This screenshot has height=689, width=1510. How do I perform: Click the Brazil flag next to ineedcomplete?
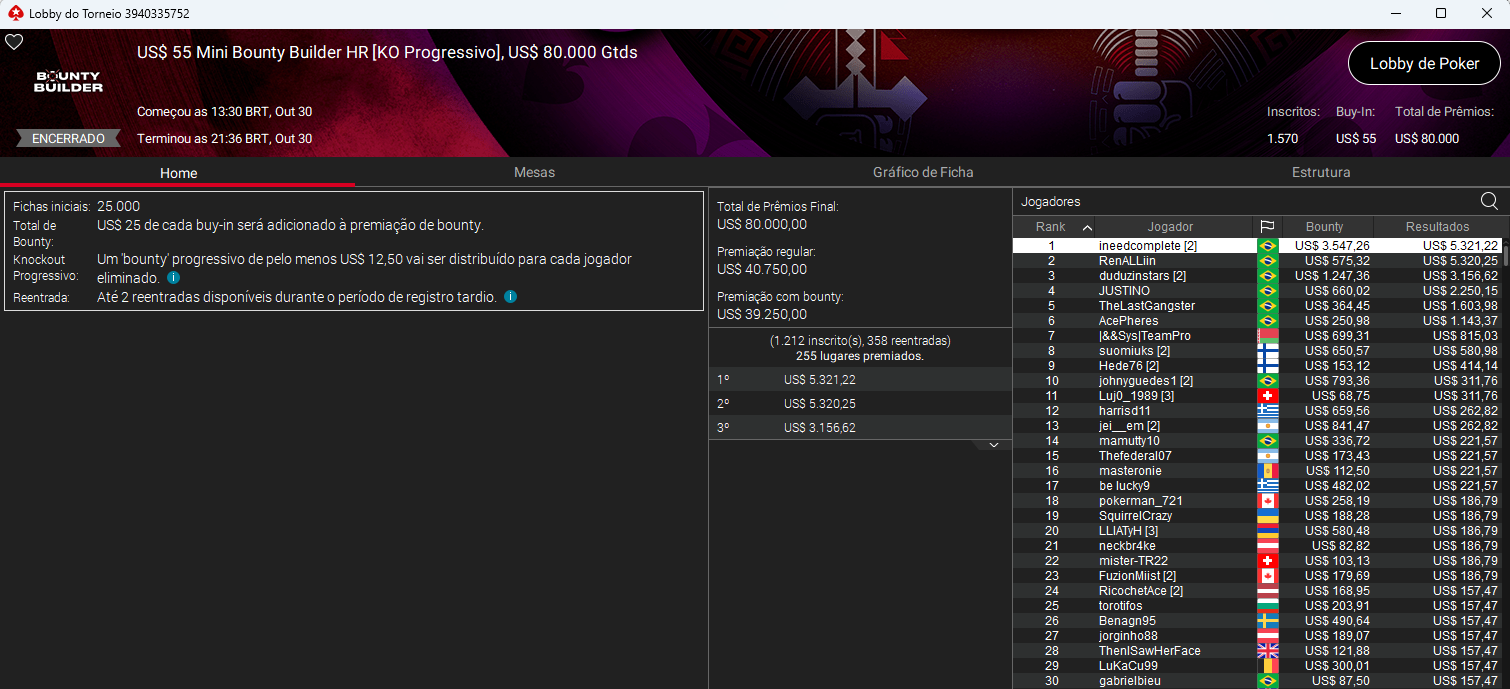click(1269, 244)
